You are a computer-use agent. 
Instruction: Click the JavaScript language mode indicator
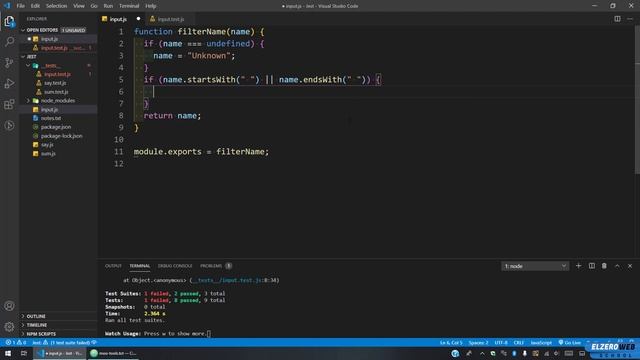coord(541,342)
